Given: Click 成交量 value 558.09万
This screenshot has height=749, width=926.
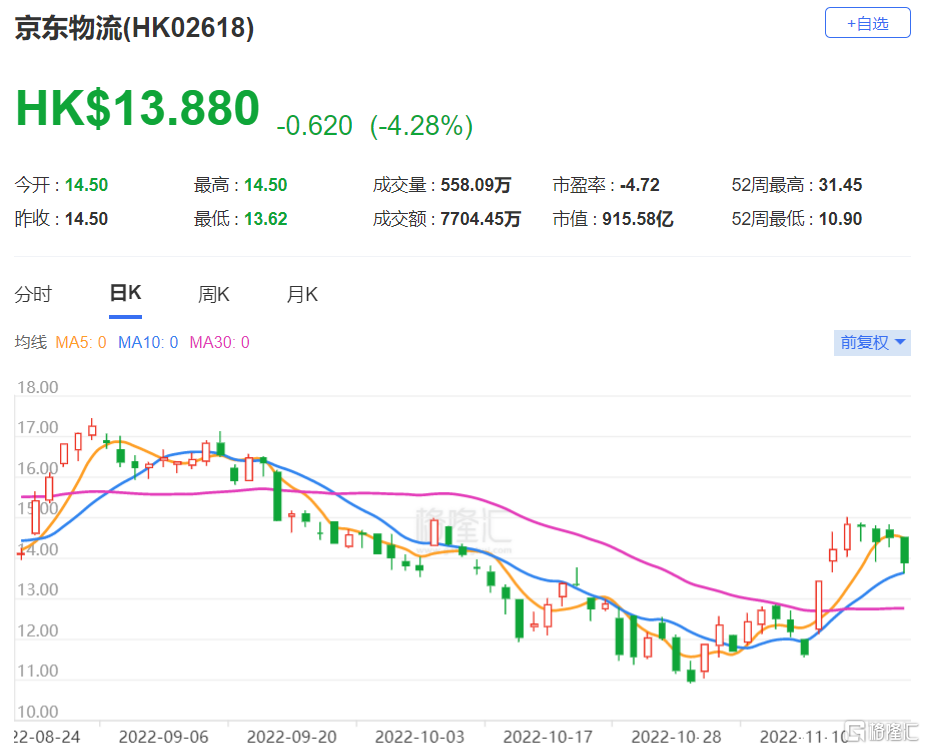Looking at the screenshot, I should click(x=475, y=185).
